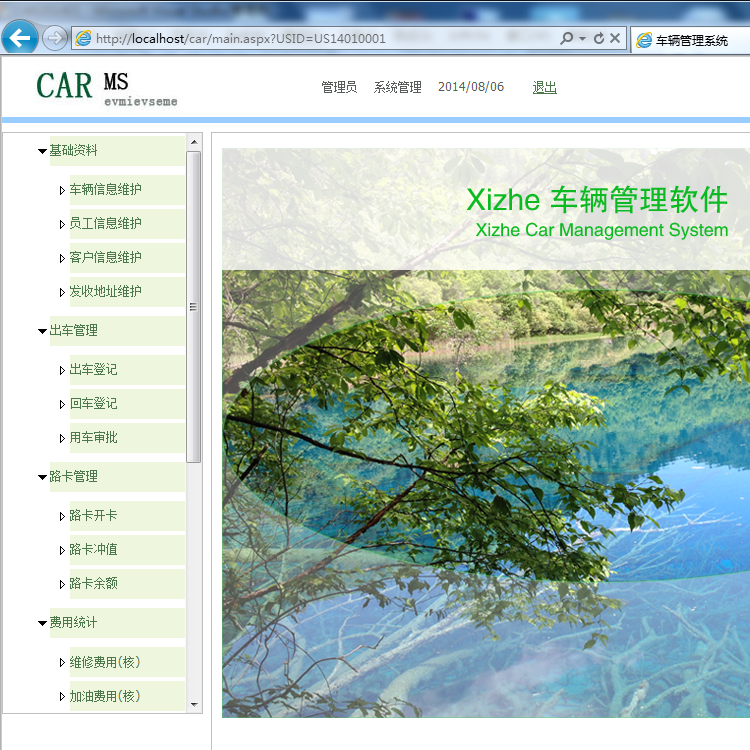Click the Xizhe lake banner image
This screenshot has width=750, height=750.
[485, 433]
